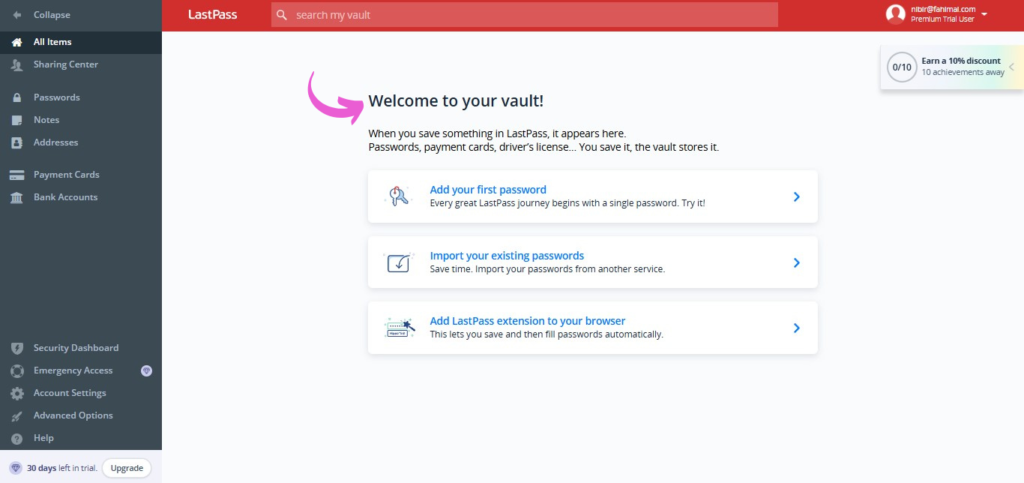This screenshot has height=483, width=1024.
Task: Click the Notes page icon
Action: click(x=17, y=120)
